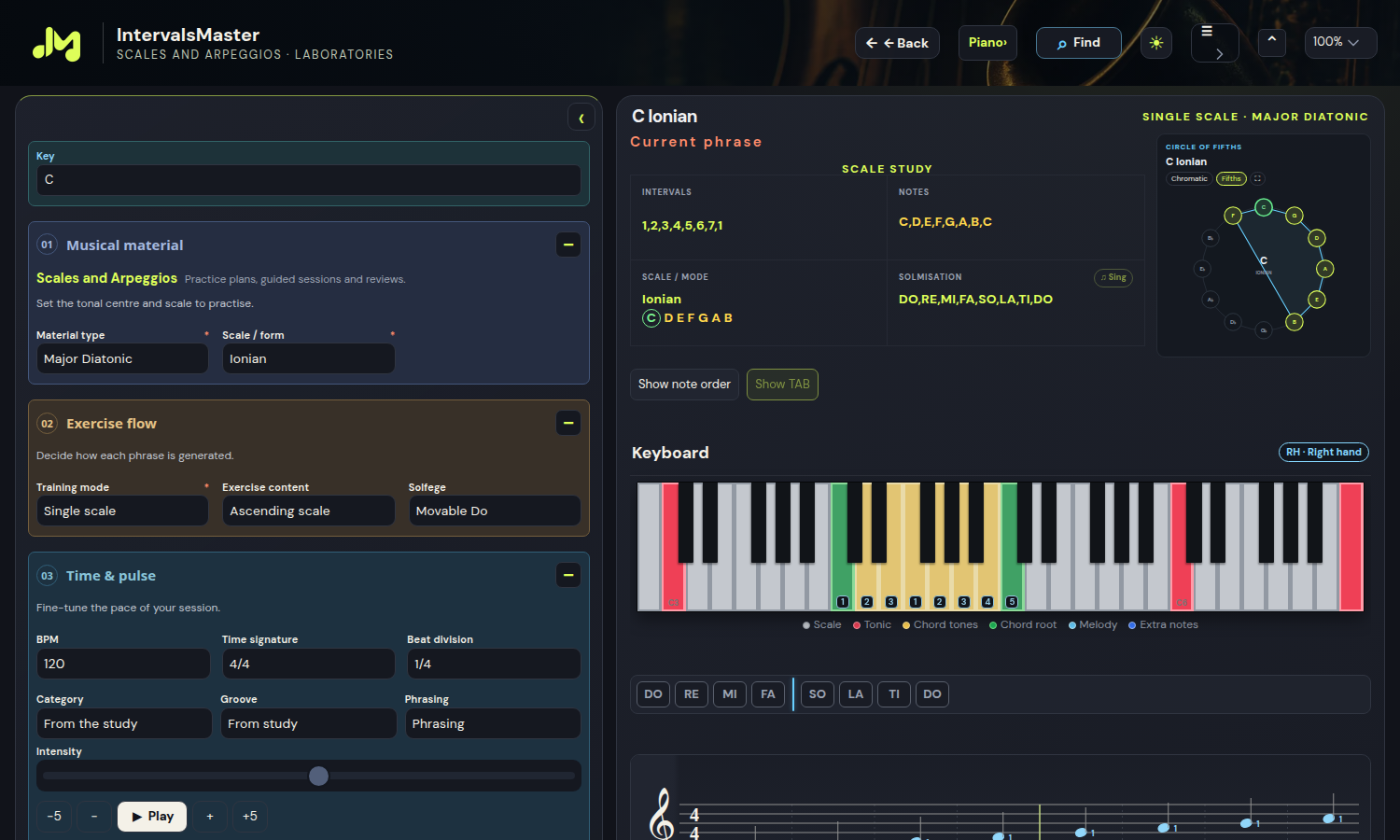Select the D node on the circle
Screen dimensions: 1400x840
click(1317, 238)
